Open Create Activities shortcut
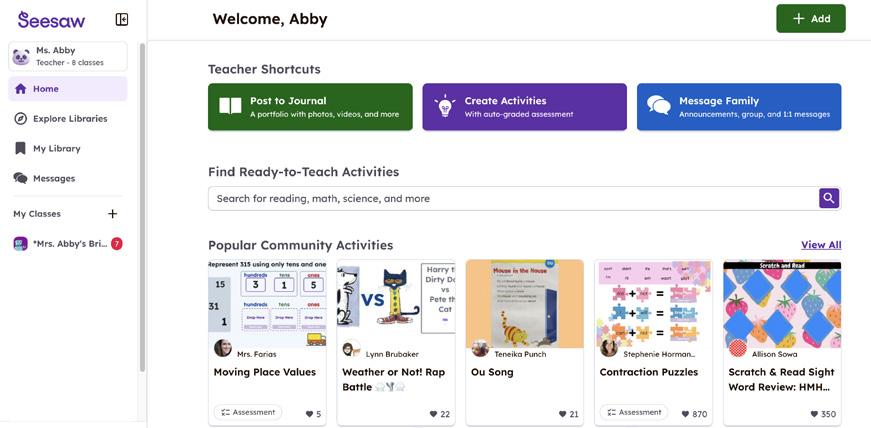The image size is (871, 428). click(x=524, y=107)
